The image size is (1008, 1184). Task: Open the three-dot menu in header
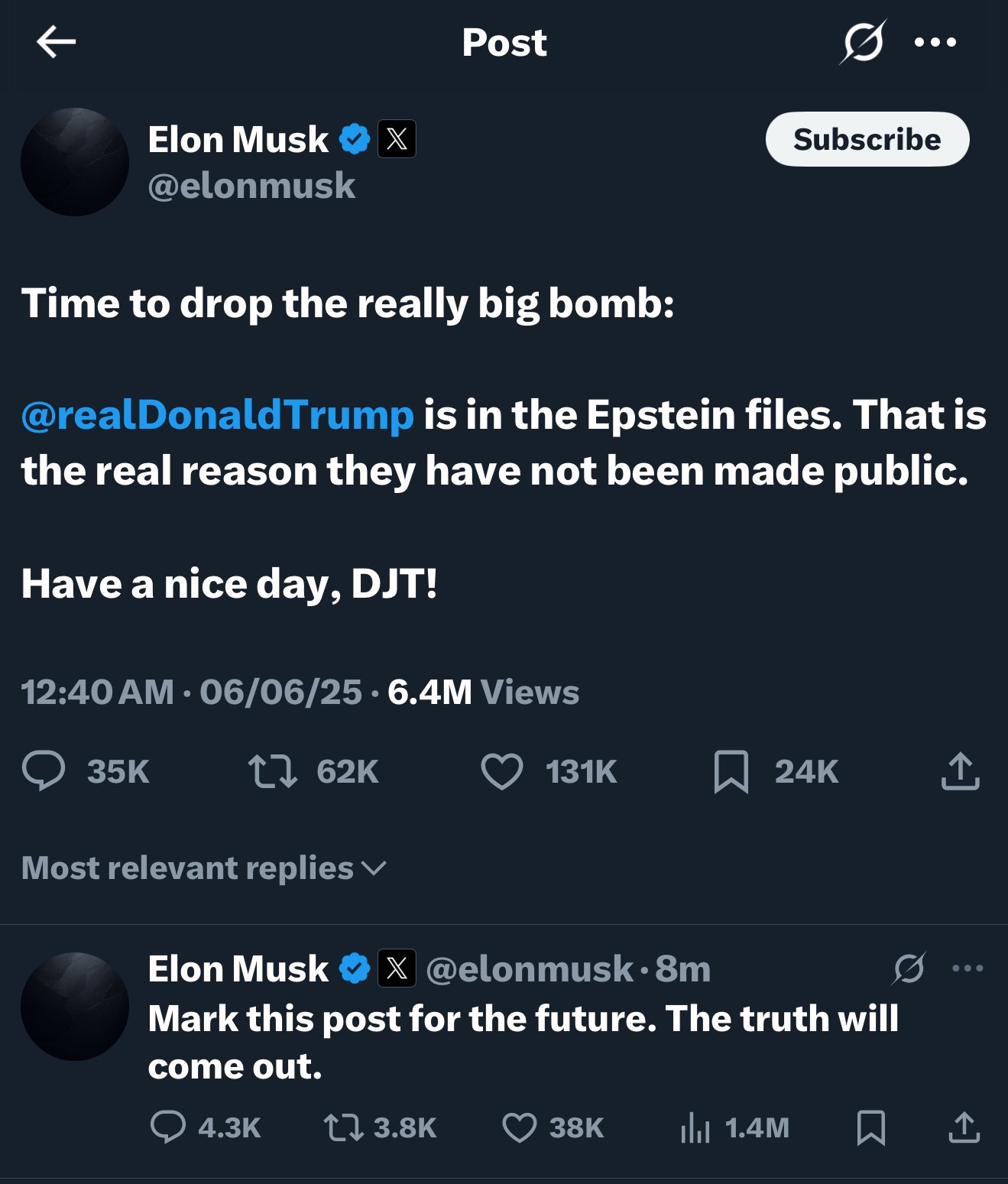(x=935, y=42)
